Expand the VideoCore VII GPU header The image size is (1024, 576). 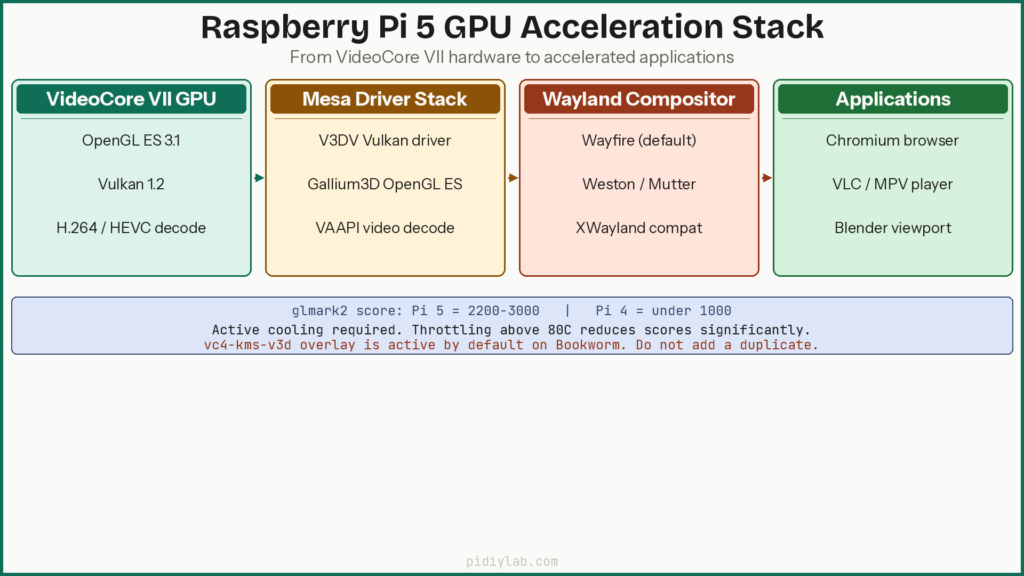131,99
